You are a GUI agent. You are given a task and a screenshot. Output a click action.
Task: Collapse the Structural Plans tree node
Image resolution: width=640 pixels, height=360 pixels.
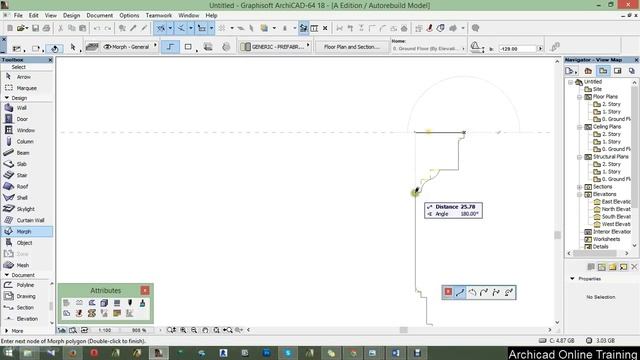580,157
